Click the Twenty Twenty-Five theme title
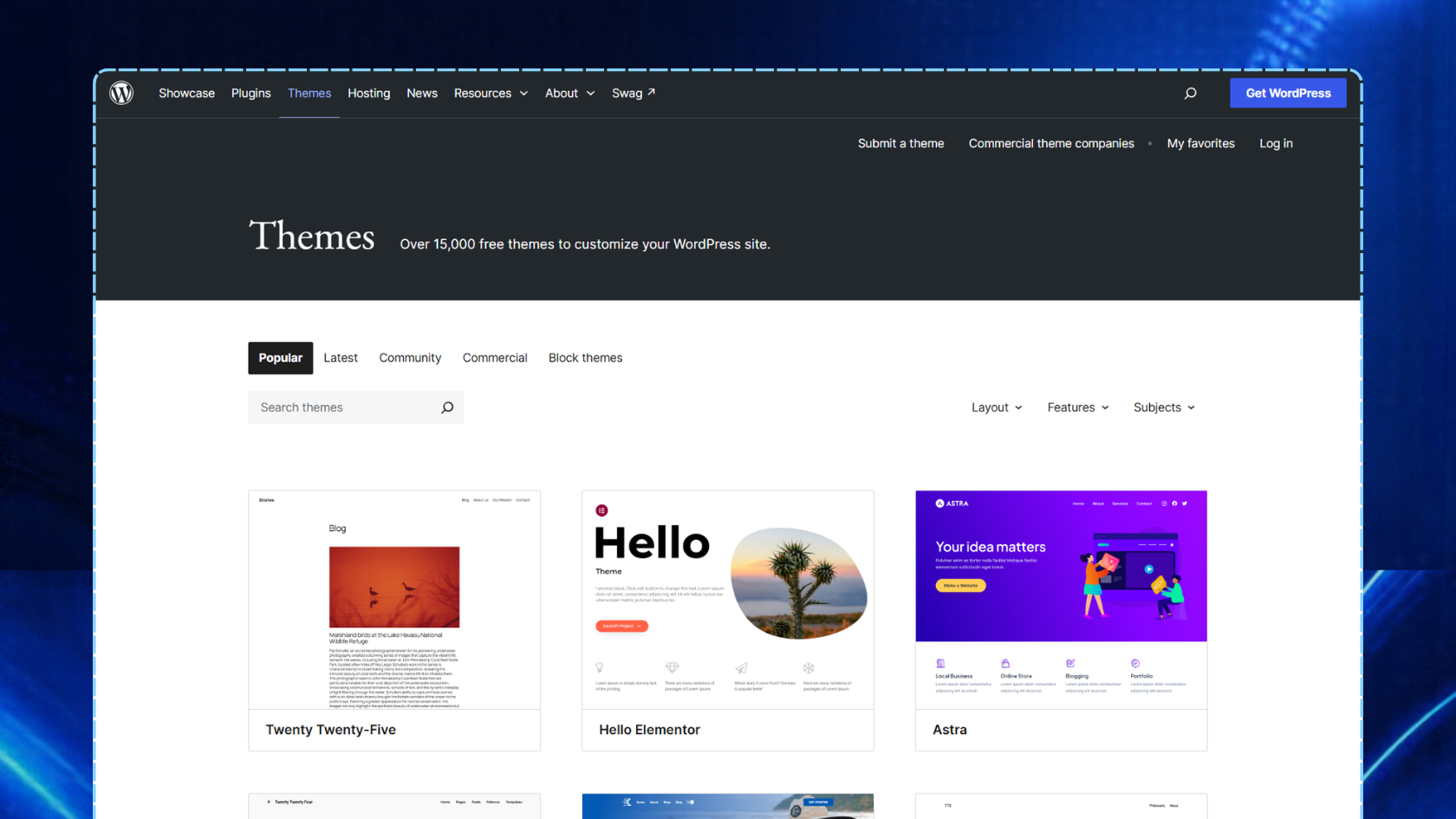 (330, 730)
